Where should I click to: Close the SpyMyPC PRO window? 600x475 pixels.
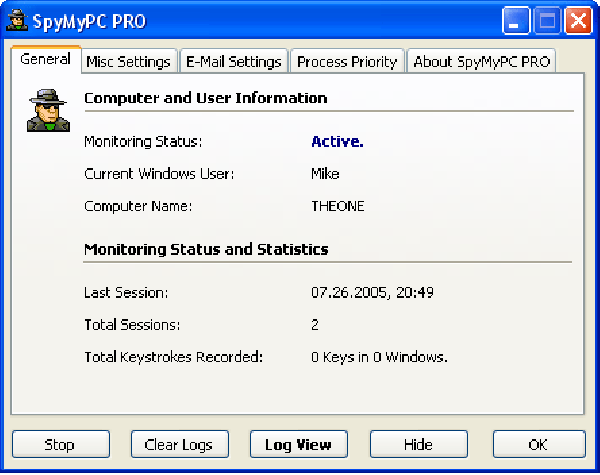pos(578,20)
